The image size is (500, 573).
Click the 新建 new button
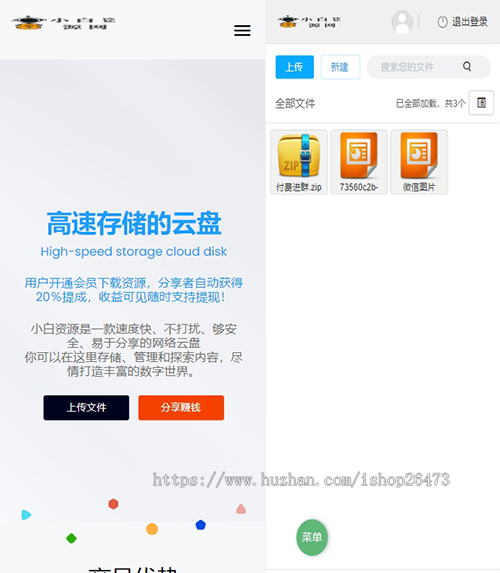coord(340,67)
